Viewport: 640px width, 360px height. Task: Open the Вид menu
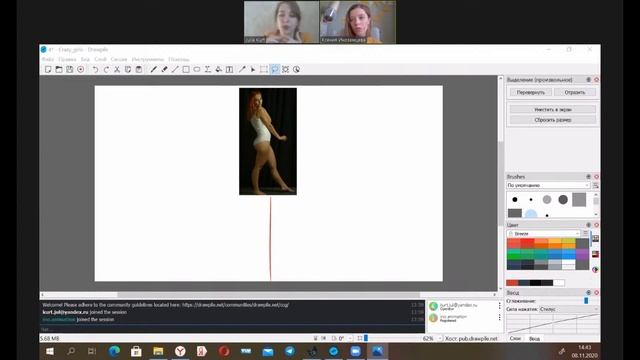[x=85, y=60]
